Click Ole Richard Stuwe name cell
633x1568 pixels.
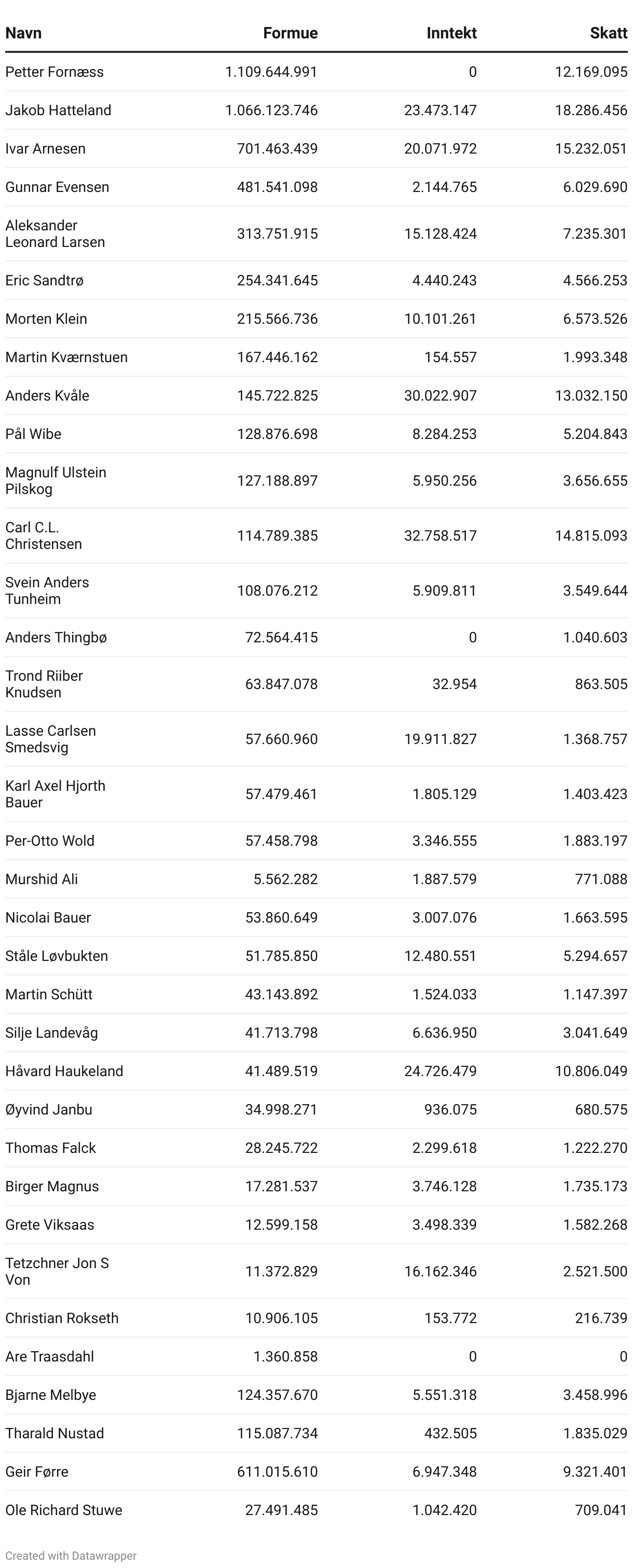(64, 1509)
